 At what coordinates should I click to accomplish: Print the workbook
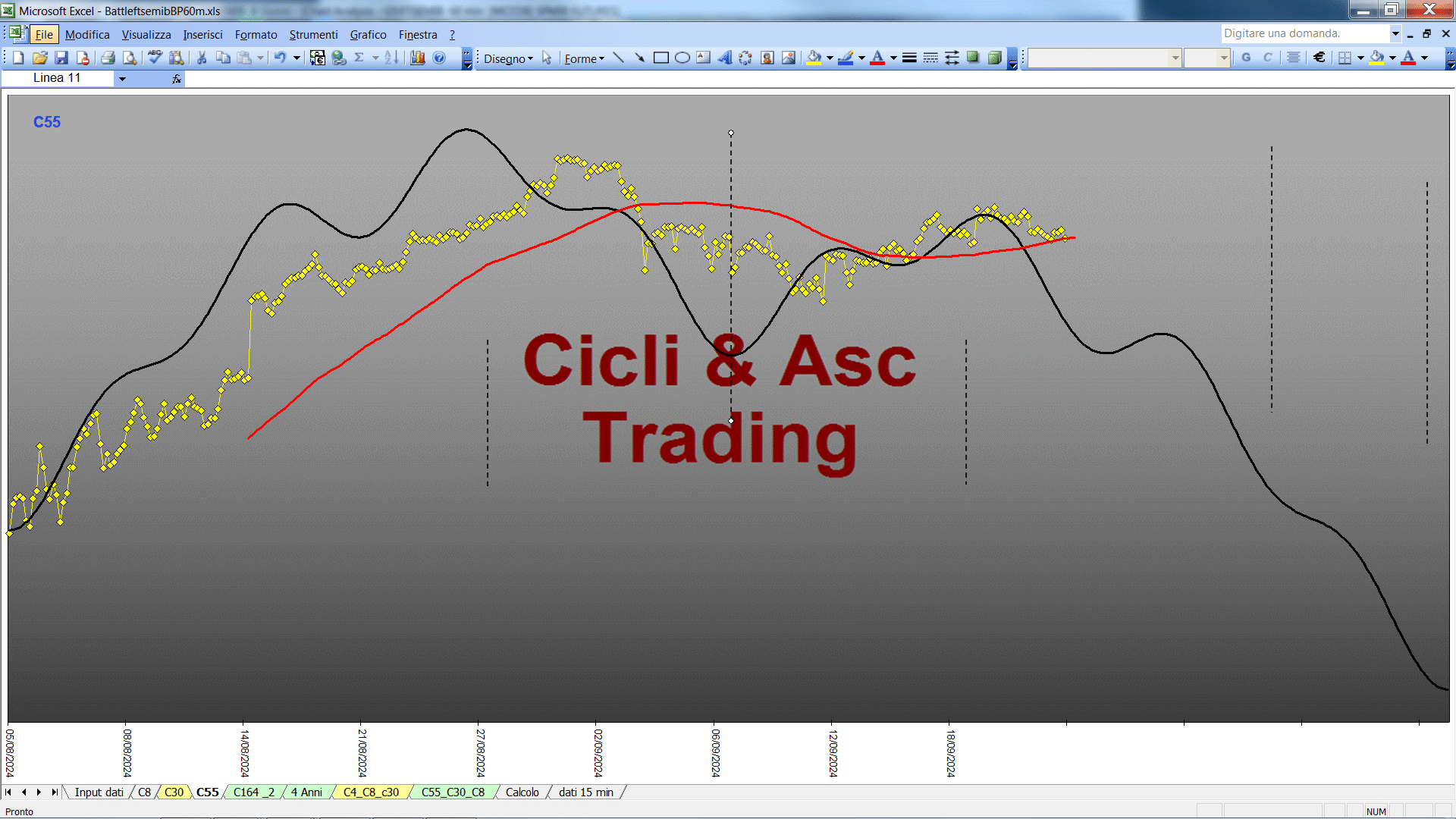[108, 58]
